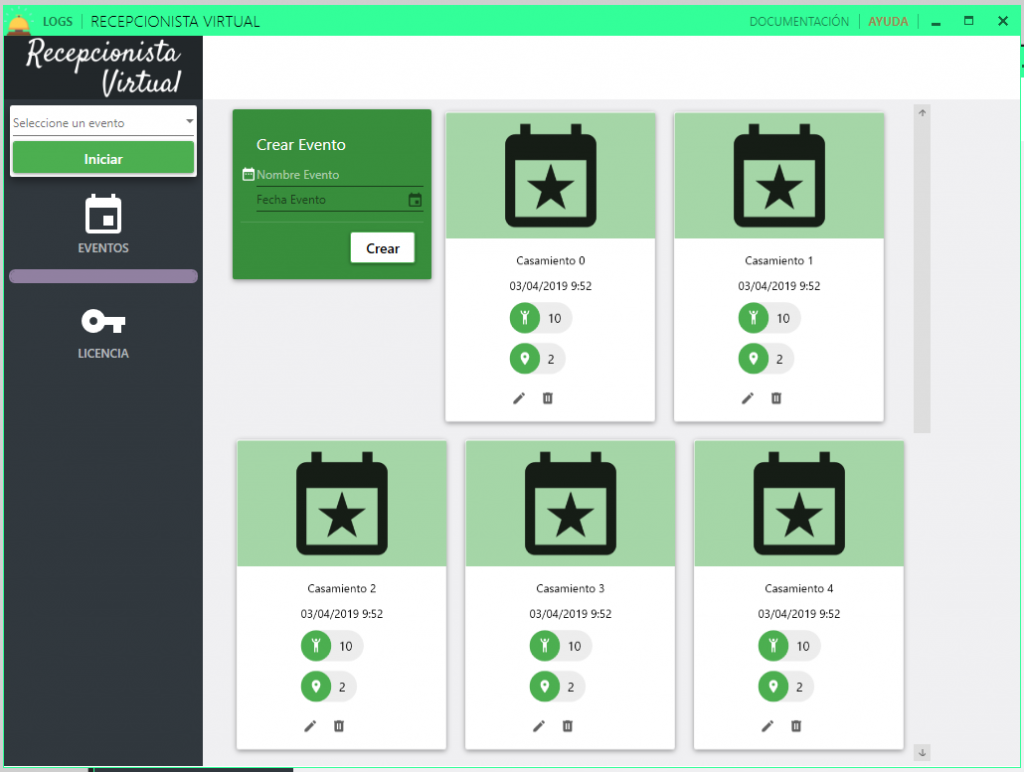The width and height of the screenshot is (1024, 772).
Task: Click the 'Casamiento 4' title text
Action: pyautogui.click(x=799, y=588)
